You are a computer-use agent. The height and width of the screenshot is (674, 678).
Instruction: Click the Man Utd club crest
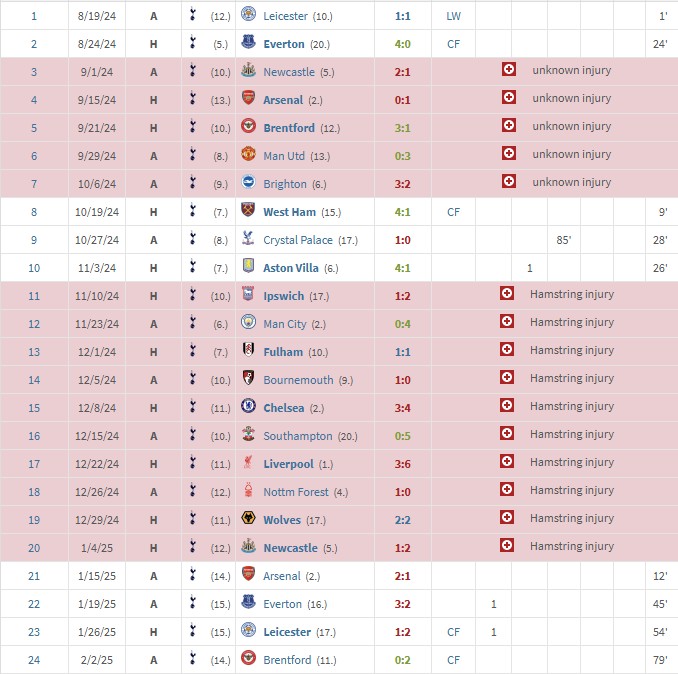tap(249, 156)
